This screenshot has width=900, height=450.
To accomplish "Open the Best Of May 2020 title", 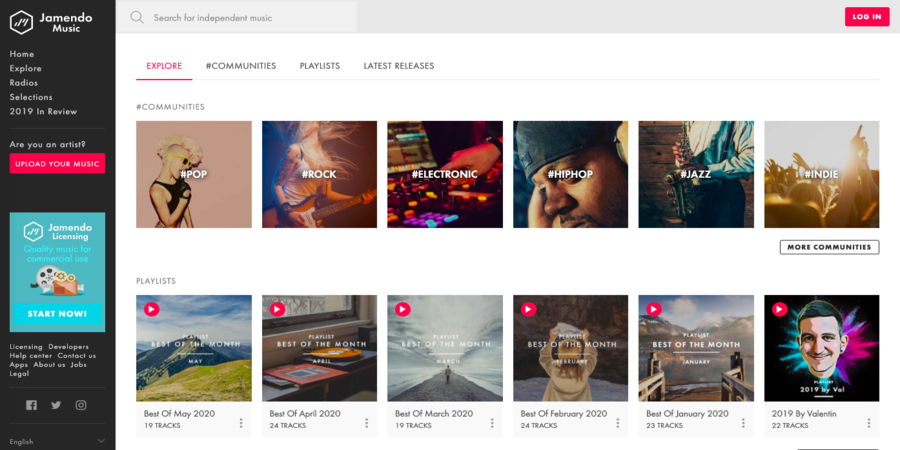I will coord(179,413).
